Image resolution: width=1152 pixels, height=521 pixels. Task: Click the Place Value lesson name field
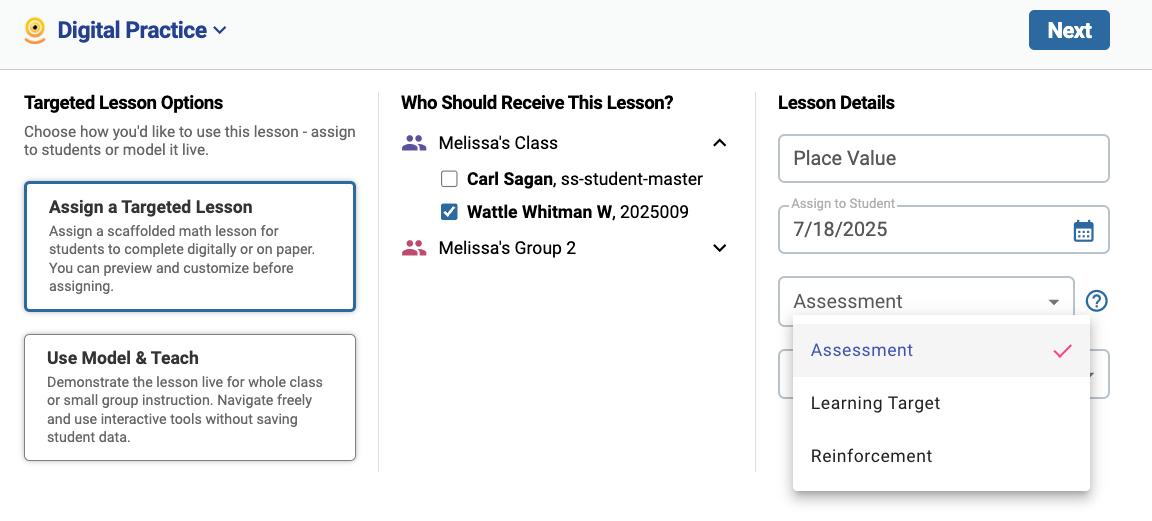pyautogui.click(x=943, y=158)
